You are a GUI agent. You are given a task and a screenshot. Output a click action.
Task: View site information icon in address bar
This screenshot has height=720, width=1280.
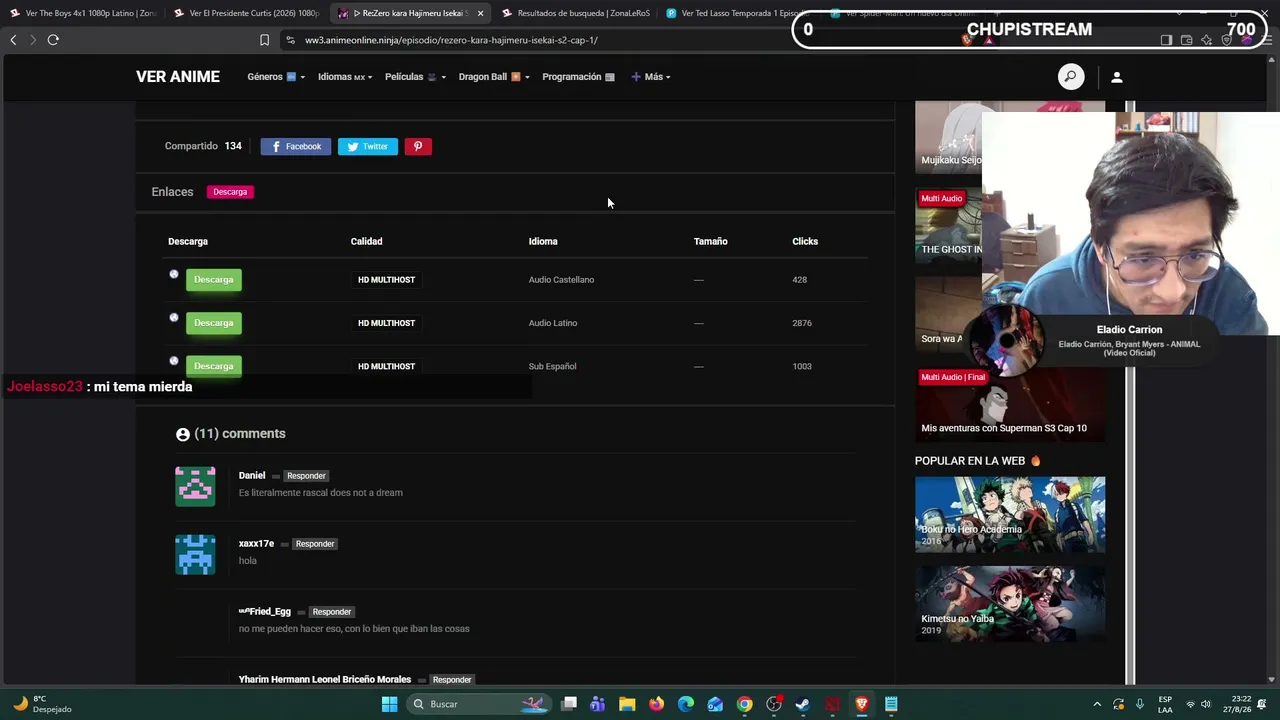[x=290, y=40]
